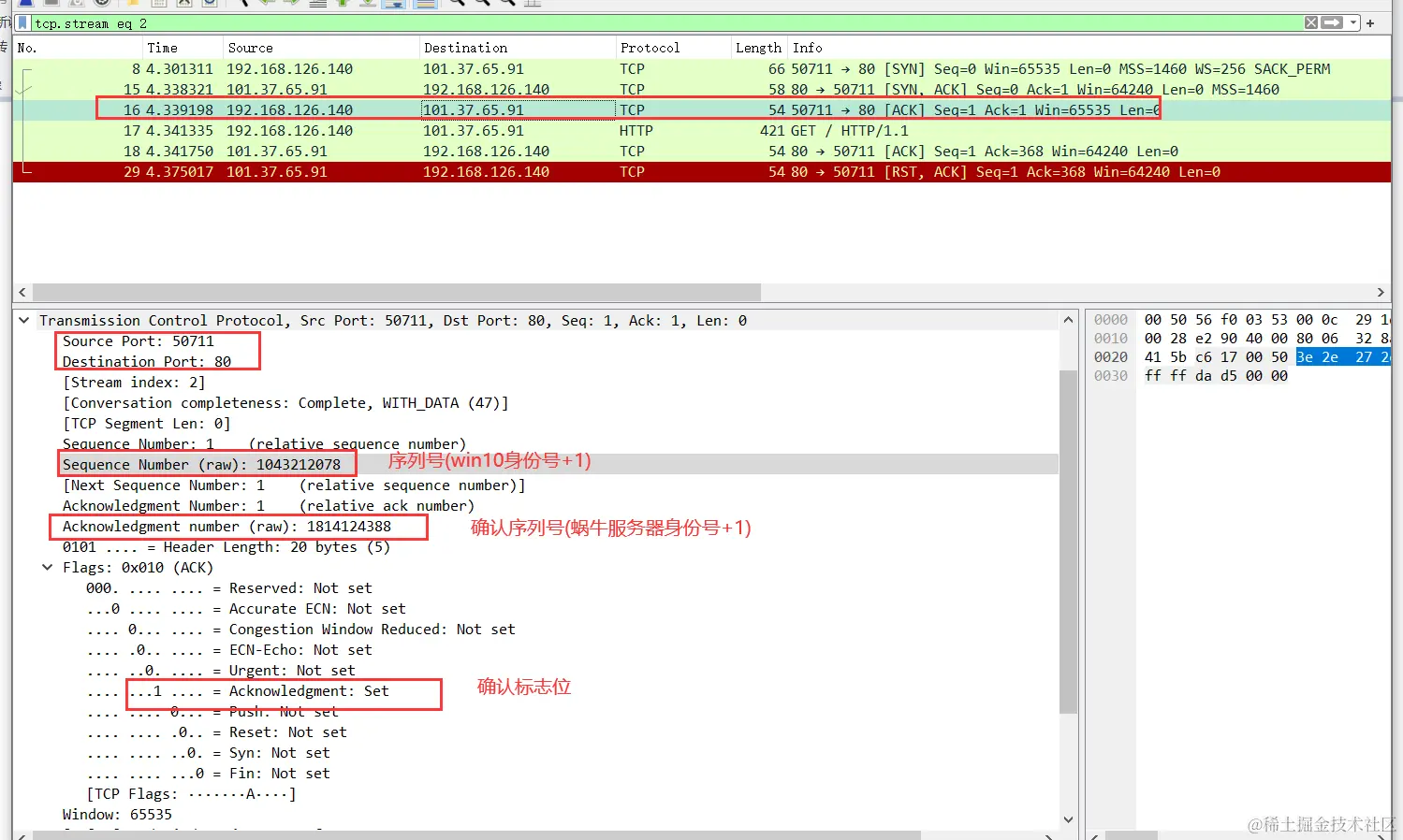Viewport: 1403px width, 840px height.
Task: Select packet 15, the SYN, ACK packet
Action: coord(702,90)
